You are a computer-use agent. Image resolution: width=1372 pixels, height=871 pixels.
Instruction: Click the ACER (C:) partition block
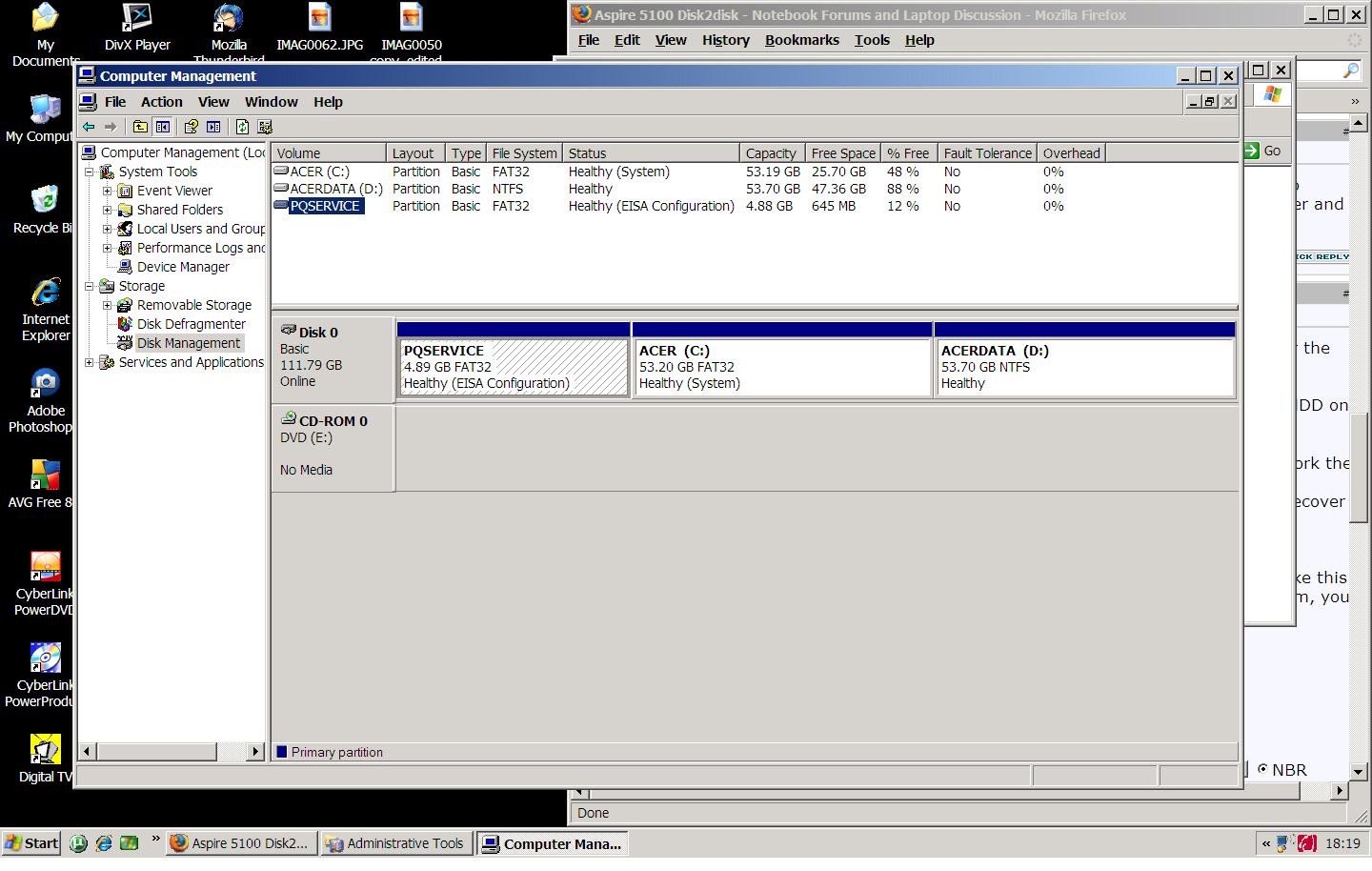click(x=782, y=367)
